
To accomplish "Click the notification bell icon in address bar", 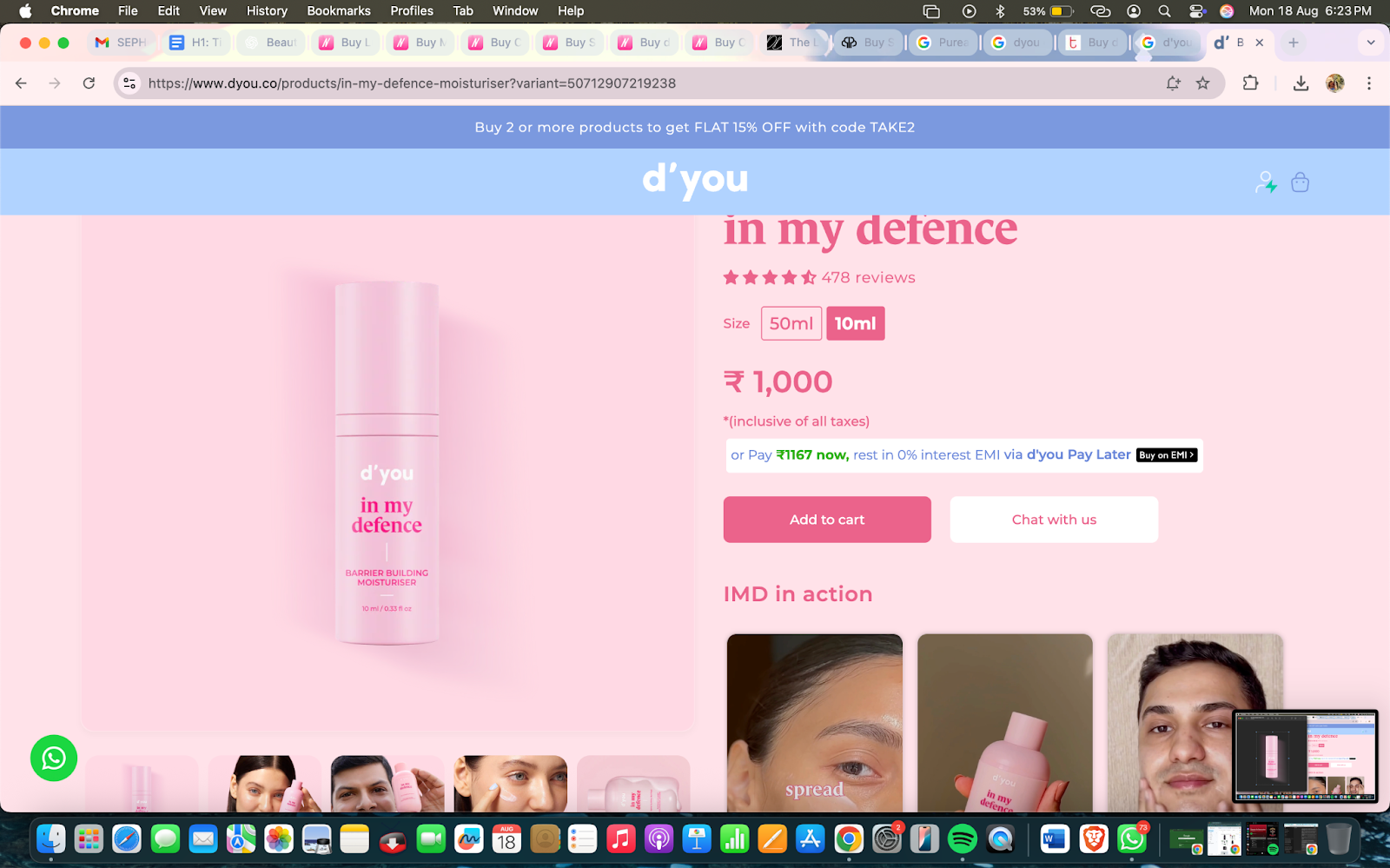I will pyautogui.click(x=1173, y=83).
